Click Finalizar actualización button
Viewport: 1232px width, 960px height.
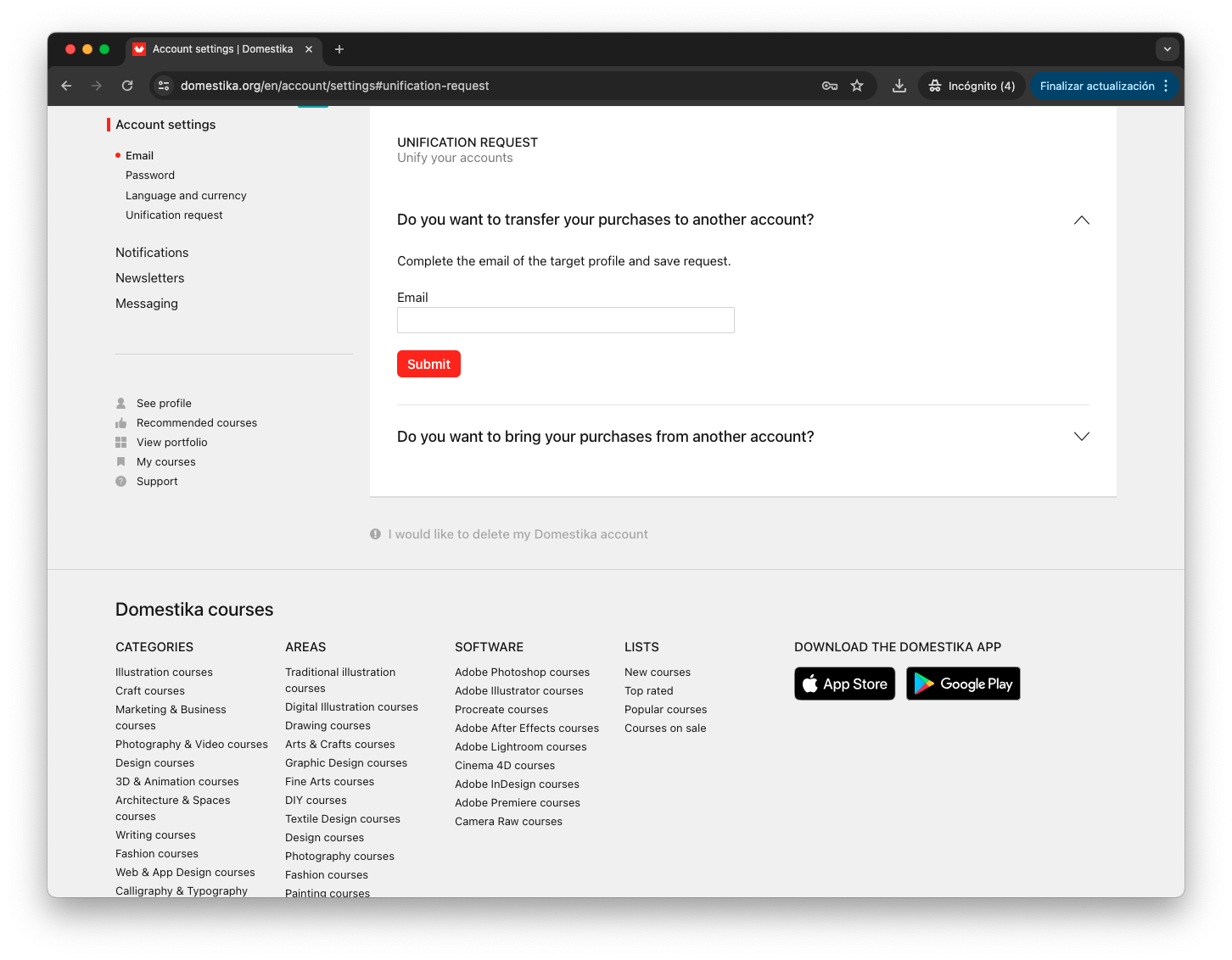(x=1097, y=86)
